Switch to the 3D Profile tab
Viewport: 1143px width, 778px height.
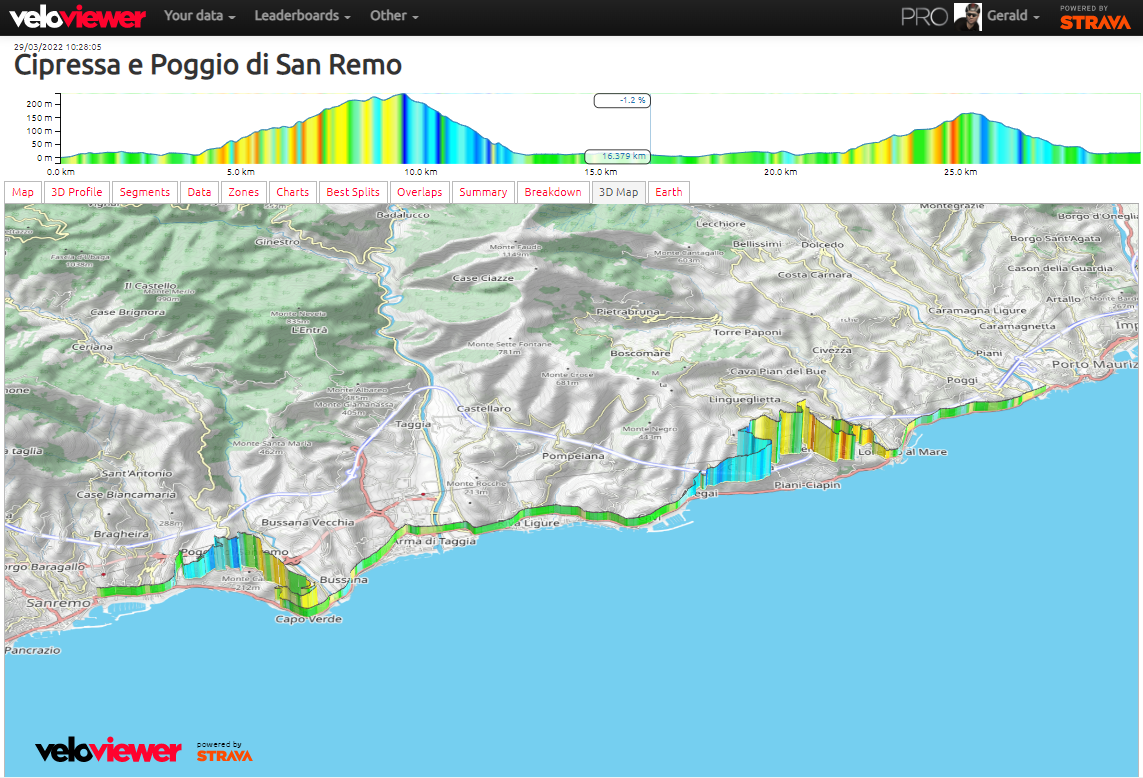pyautogui.click(x=77, y=192)
